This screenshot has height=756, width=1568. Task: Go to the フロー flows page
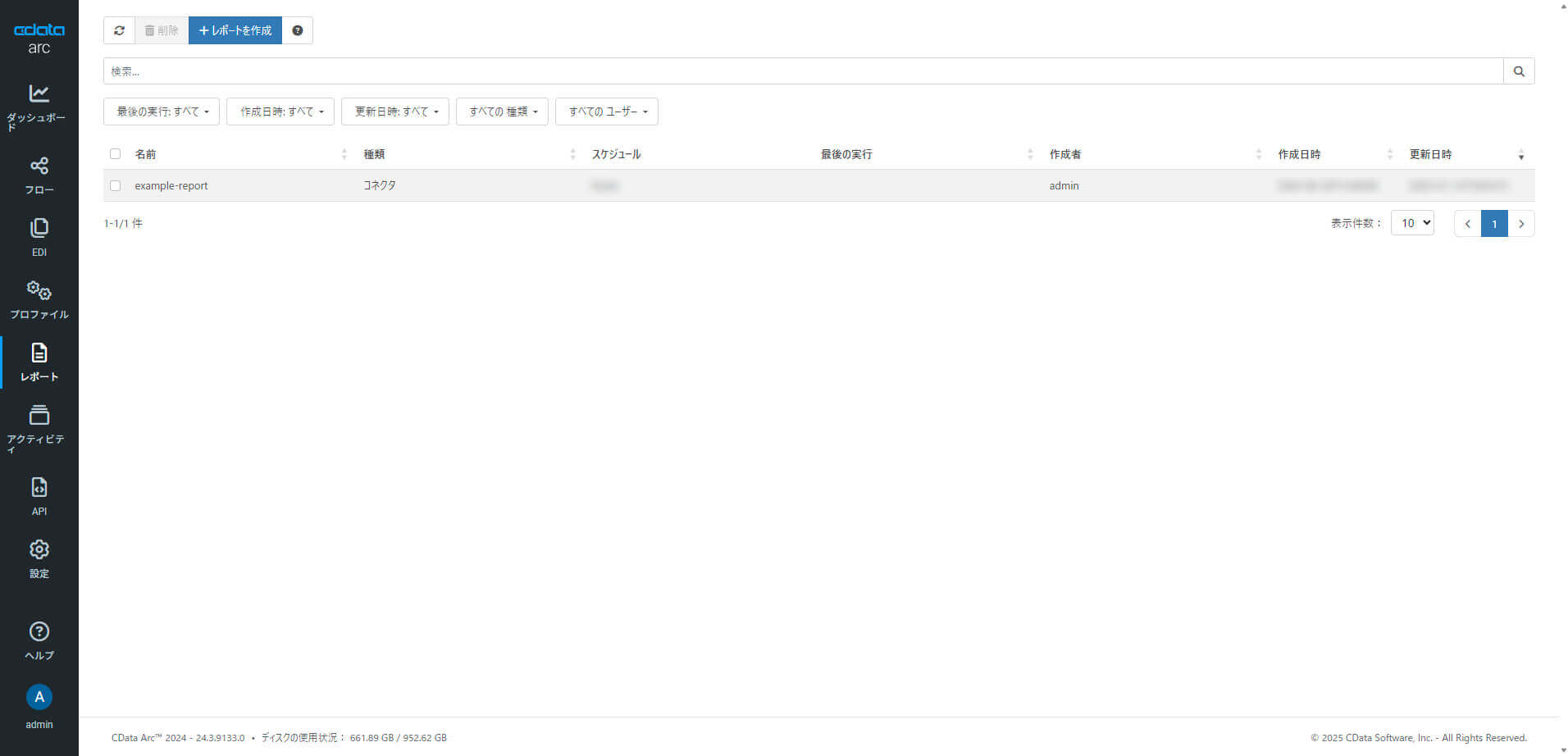(x=39, y=175)
